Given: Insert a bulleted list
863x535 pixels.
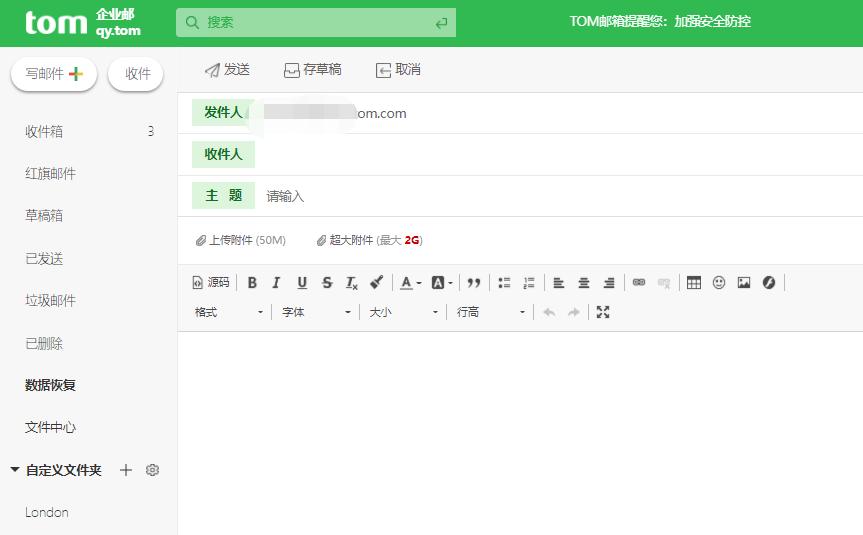Looking at the screenshot, I should point(504,282).
